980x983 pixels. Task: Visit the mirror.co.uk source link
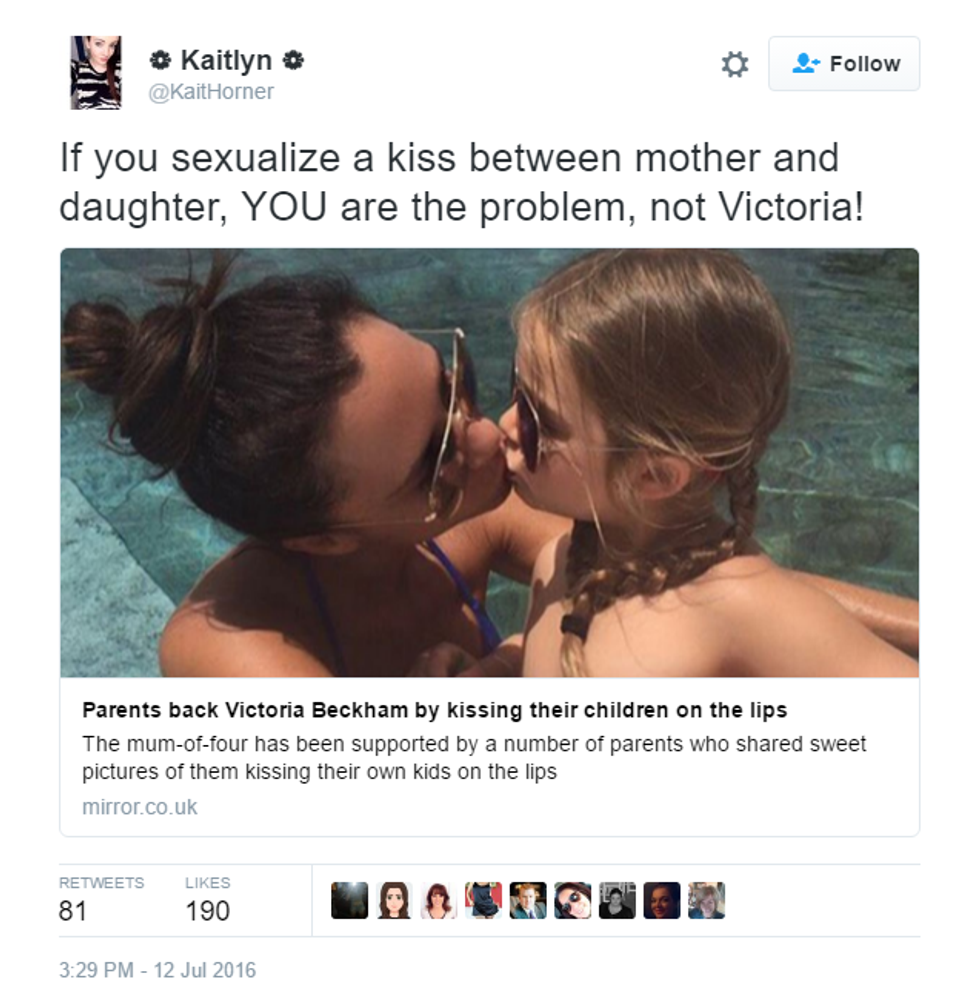[x=140, y=807]
